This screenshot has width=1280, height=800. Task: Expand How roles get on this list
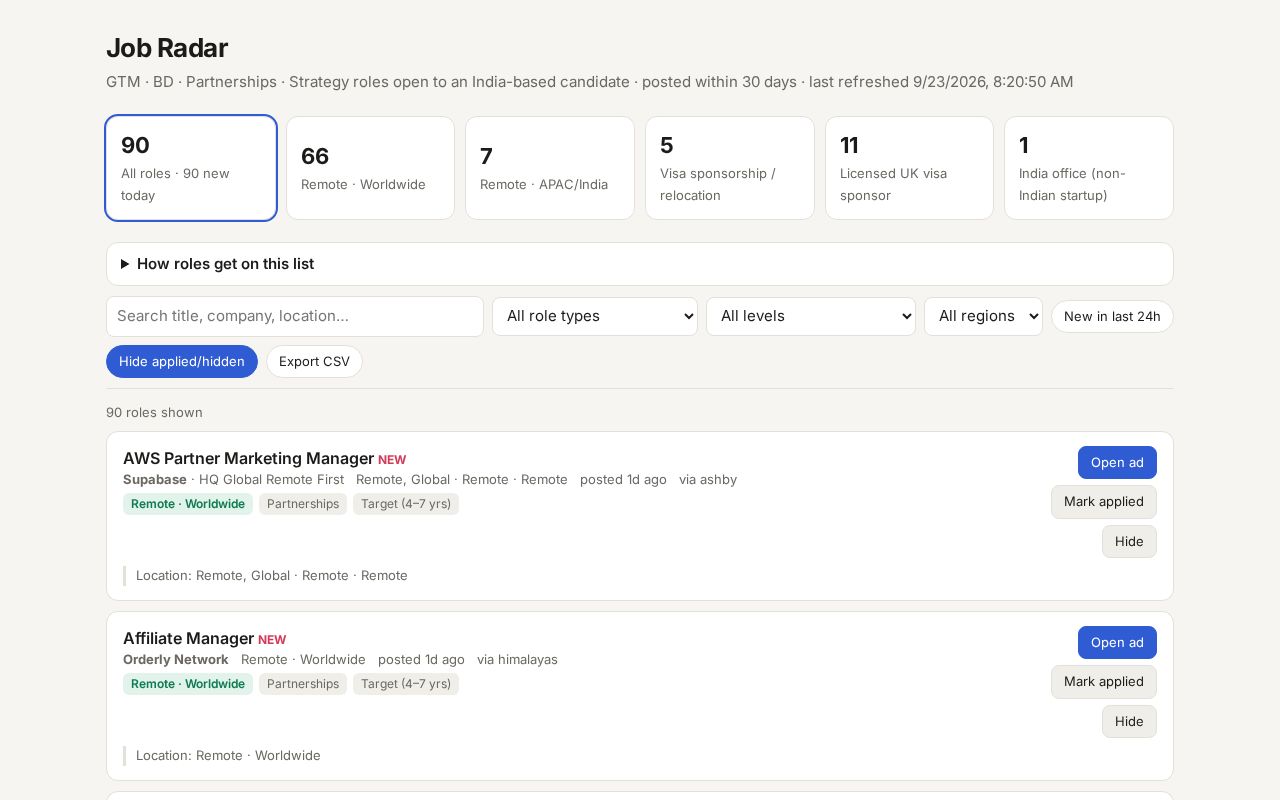click(640, 264)
